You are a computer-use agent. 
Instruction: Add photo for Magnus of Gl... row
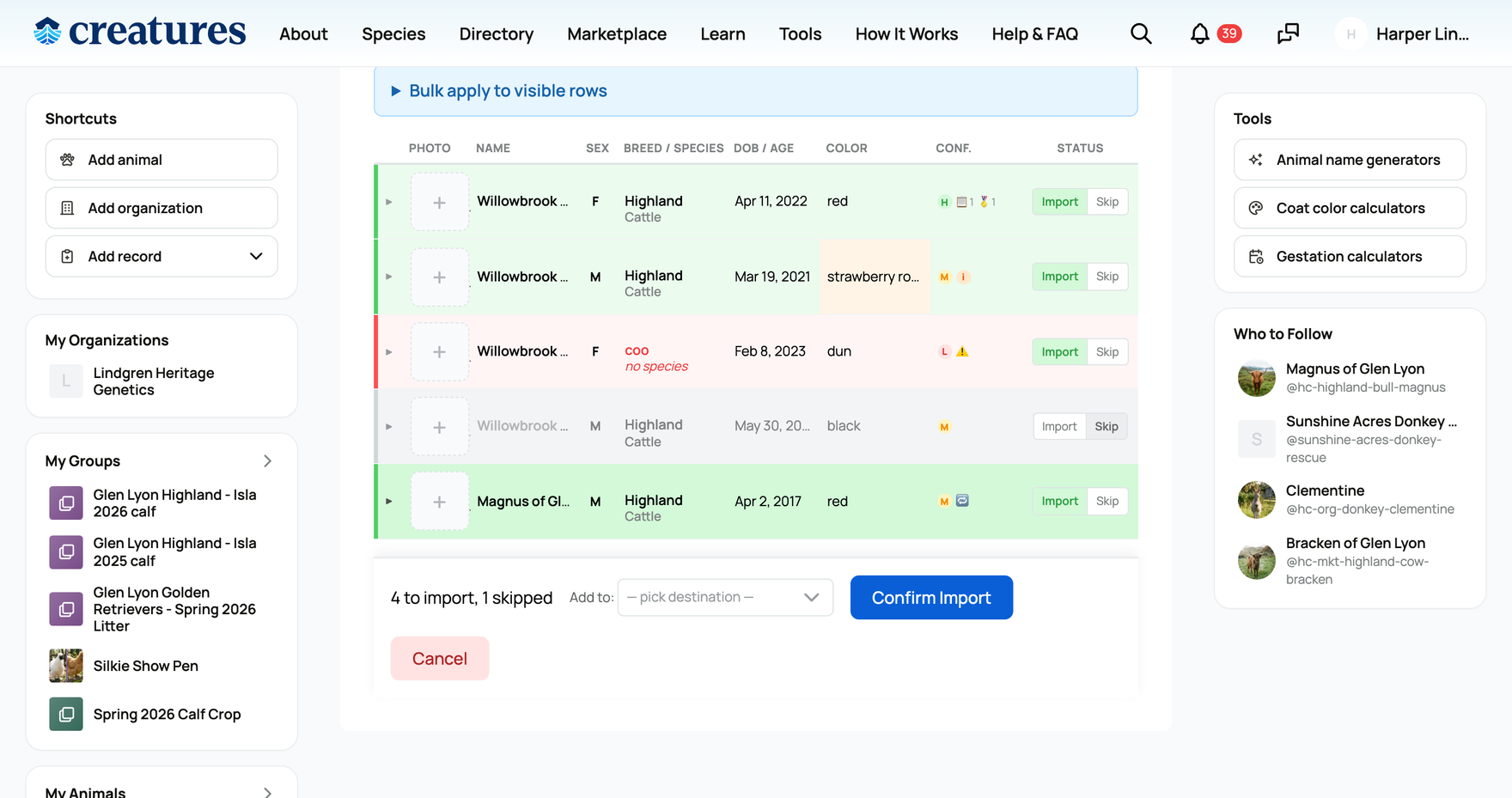(x=439, y=501)
